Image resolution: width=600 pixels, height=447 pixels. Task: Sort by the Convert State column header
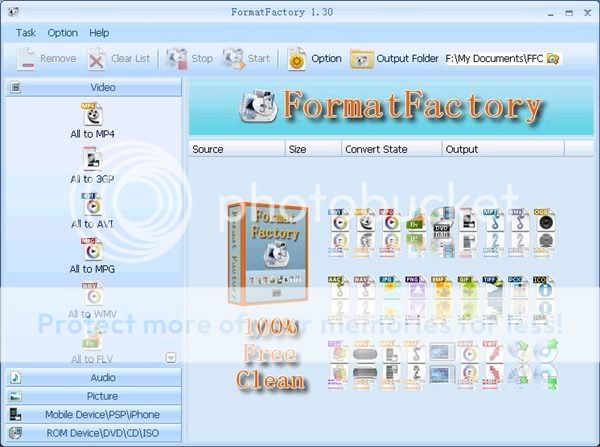[x=391, y=149]
